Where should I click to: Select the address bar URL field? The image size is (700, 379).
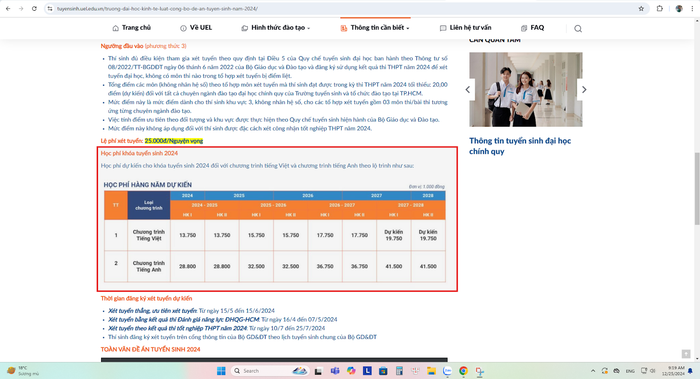click(344, 8)
